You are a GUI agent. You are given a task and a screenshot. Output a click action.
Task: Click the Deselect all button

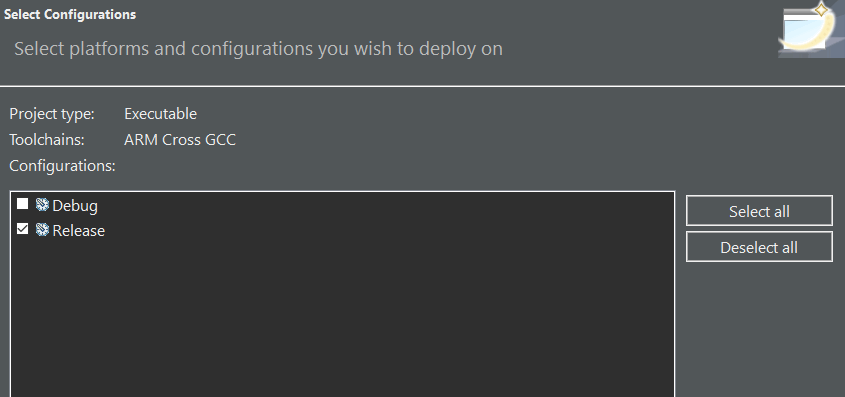(759, 247)
